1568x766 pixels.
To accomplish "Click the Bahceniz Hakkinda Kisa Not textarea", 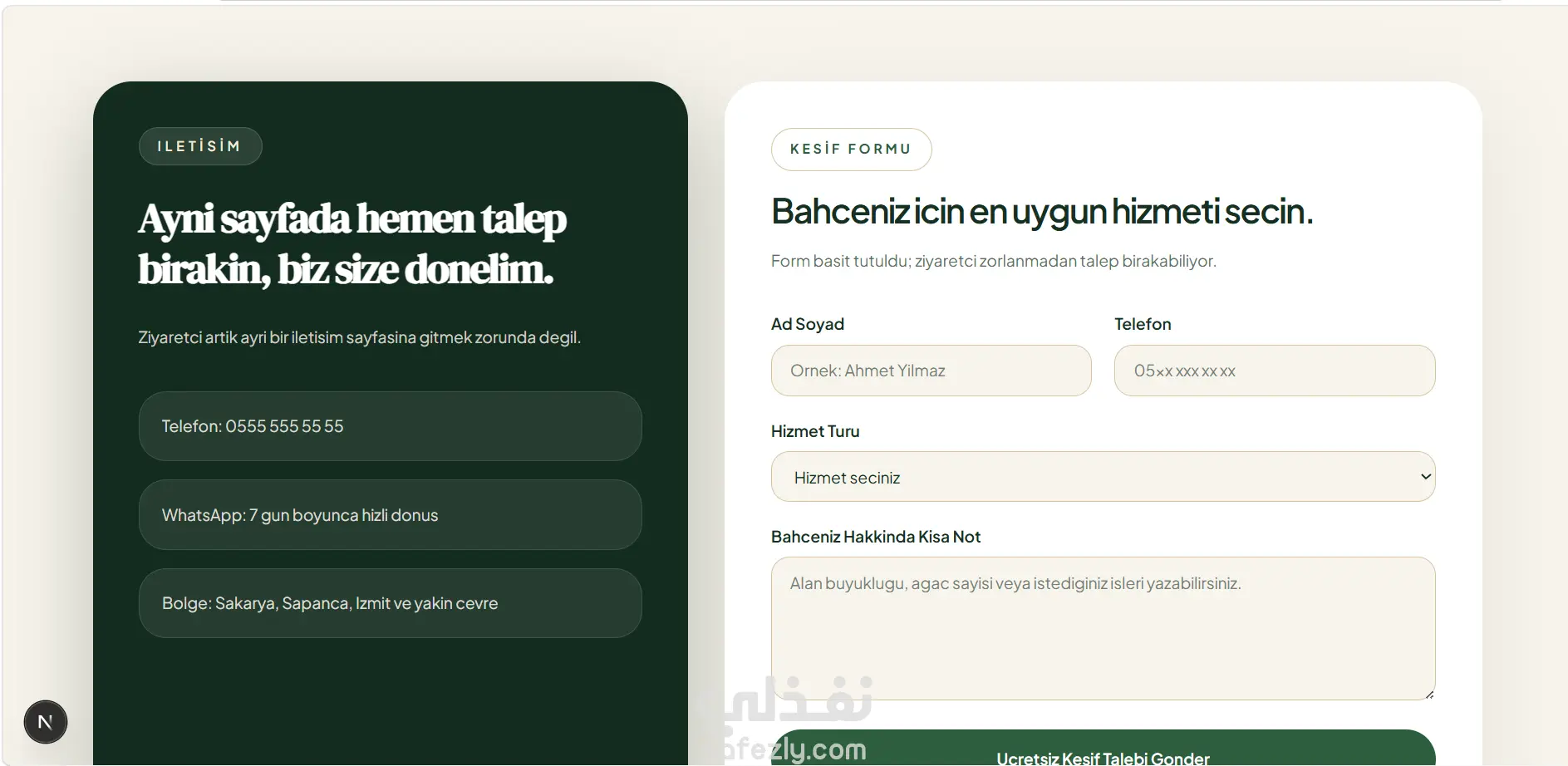I will (x=1103, y=628).
